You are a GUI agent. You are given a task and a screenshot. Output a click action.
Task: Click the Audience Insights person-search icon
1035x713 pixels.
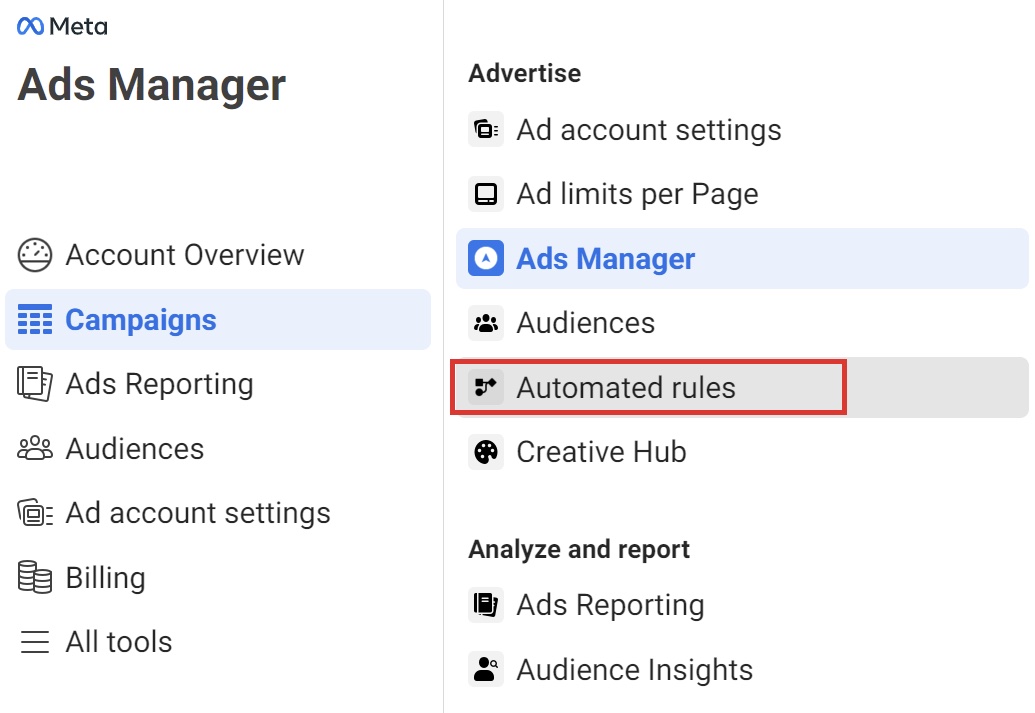[x=486, y=669]
